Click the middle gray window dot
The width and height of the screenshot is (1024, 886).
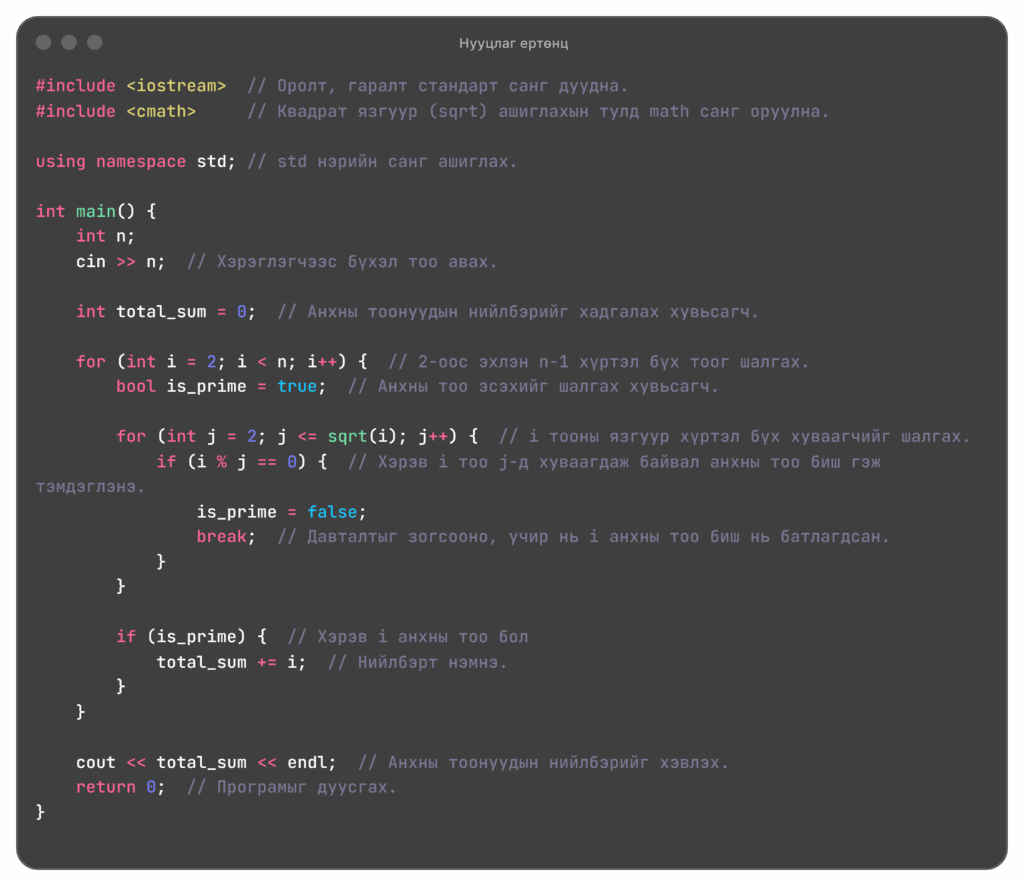[x=69, y=42]
